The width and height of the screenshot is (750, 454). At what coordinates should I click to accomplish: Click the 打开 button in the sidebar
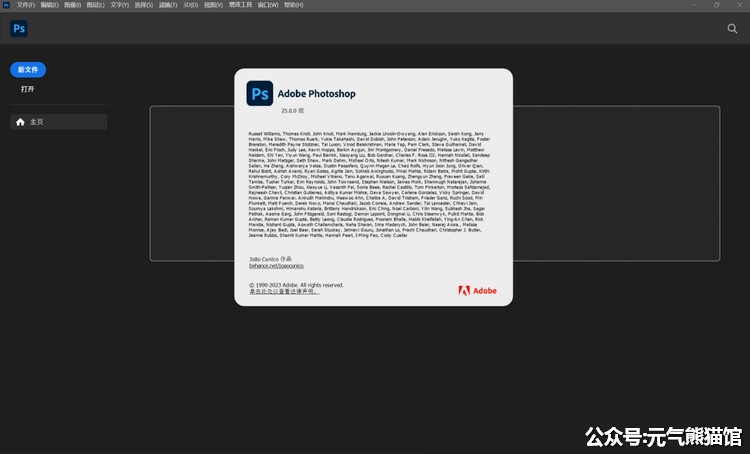tap(28, 89)
